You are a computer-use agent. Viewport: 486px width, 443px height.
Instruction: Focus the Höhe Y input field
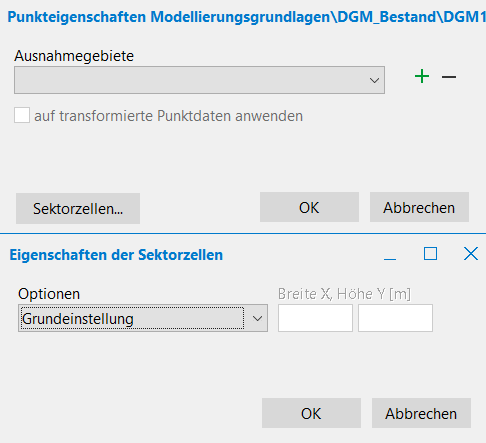point(395,318)
